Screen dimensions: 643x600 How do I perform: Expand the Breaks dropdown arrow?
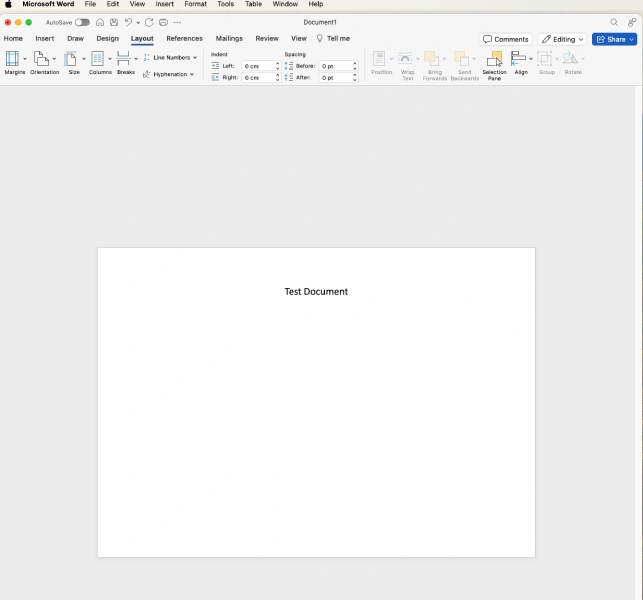pyautogui.click(x=136, y=59)
